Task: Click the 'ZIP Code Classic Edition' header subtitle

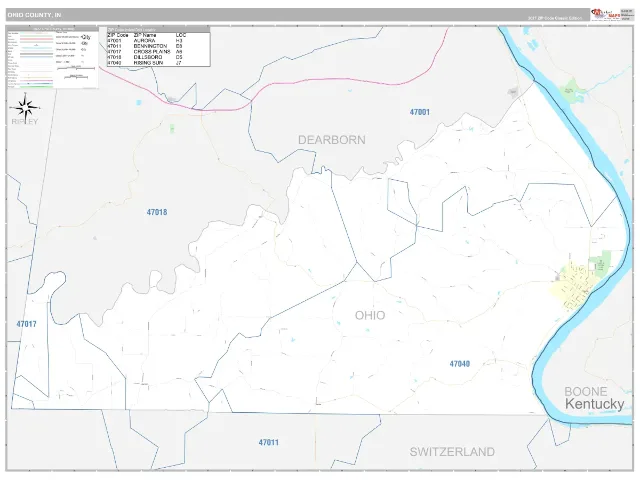Action: 555,18
